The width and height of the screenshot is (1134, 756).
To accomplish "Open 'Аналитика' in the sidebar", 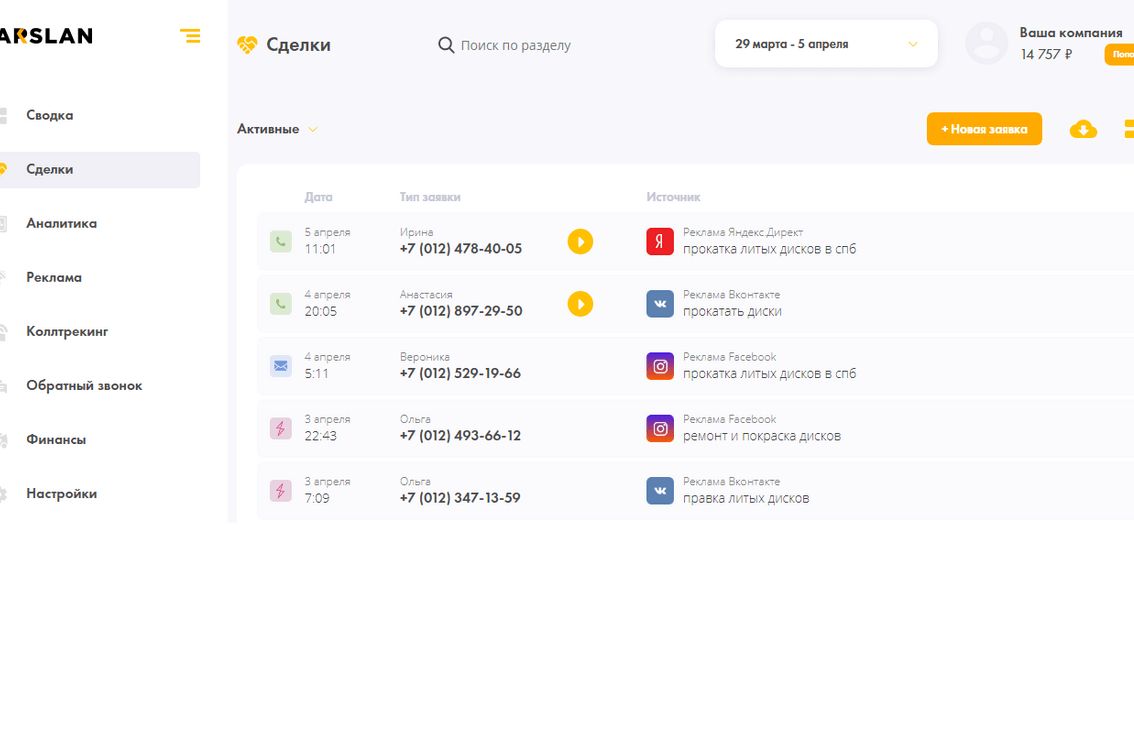I will tap(62, 223).
